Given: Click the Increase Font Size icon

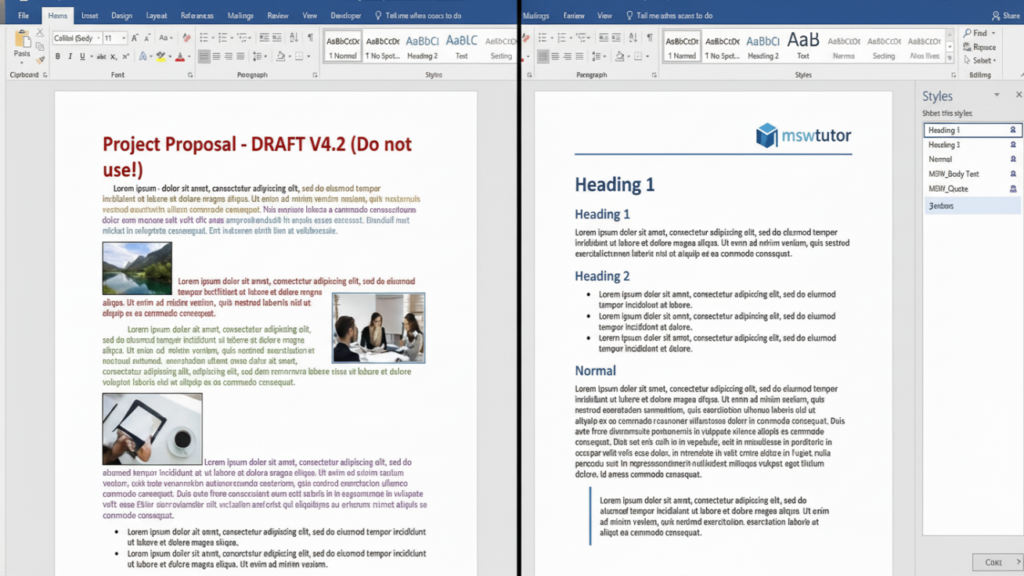Looking at the screenshot, I should point(135,38).
